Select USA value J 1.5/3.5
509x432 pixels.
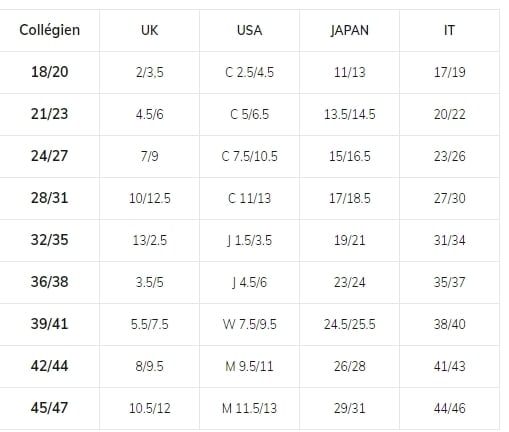(x=249, y=240)
